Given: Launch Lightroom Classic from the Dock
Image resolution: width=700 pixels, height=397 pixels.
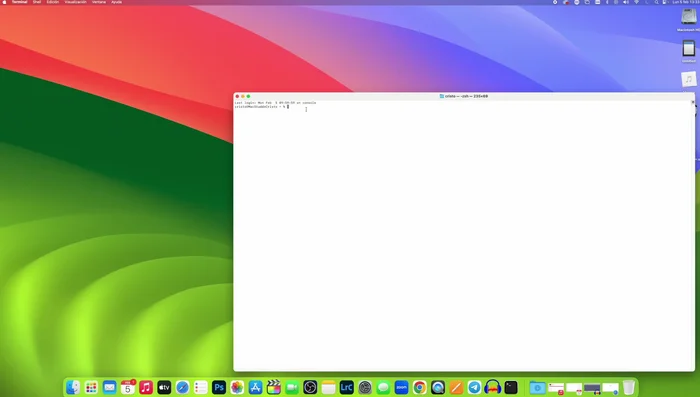Looking at the screenshot, I should (346, 387).
